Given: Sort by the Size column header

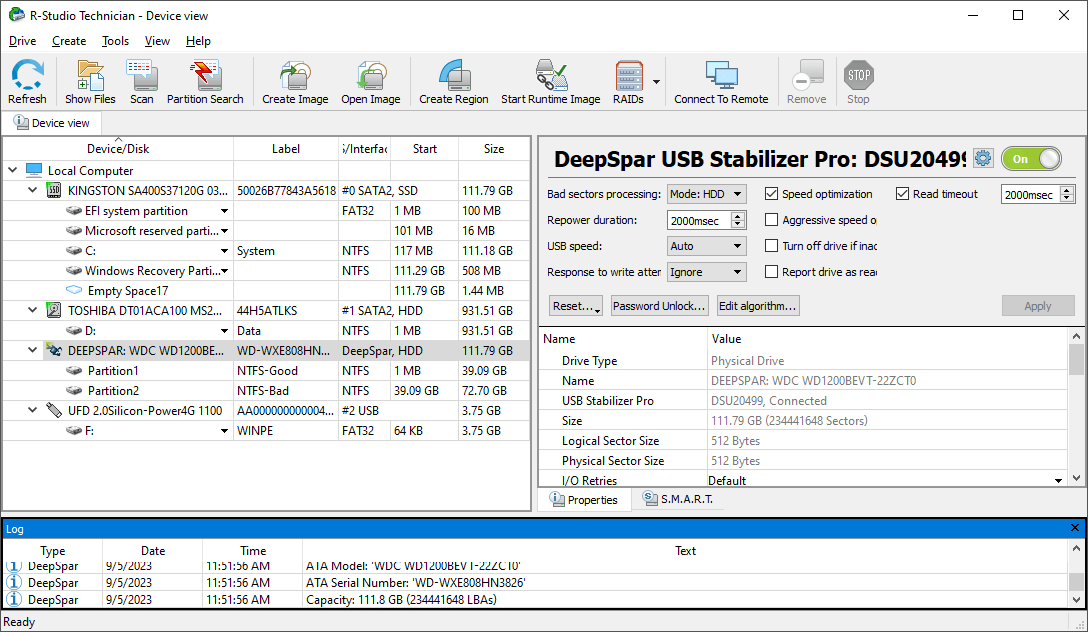Looking at the screenshot, I should (x=493, y=148).
